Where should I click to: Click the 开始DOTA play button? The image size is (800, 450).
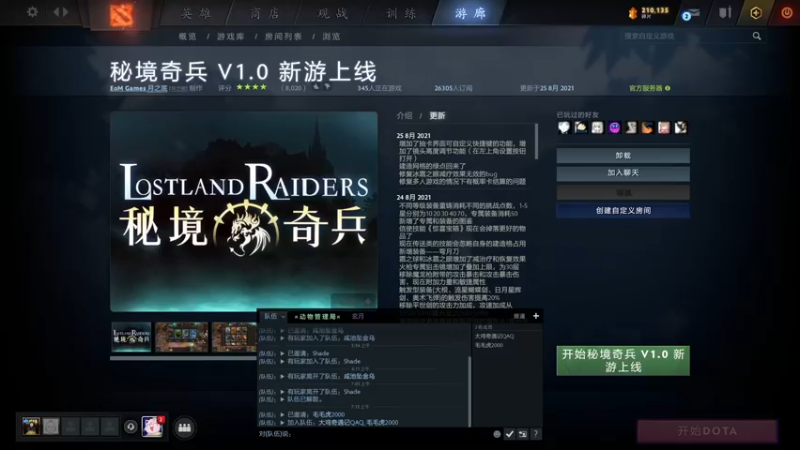point(707,431)
